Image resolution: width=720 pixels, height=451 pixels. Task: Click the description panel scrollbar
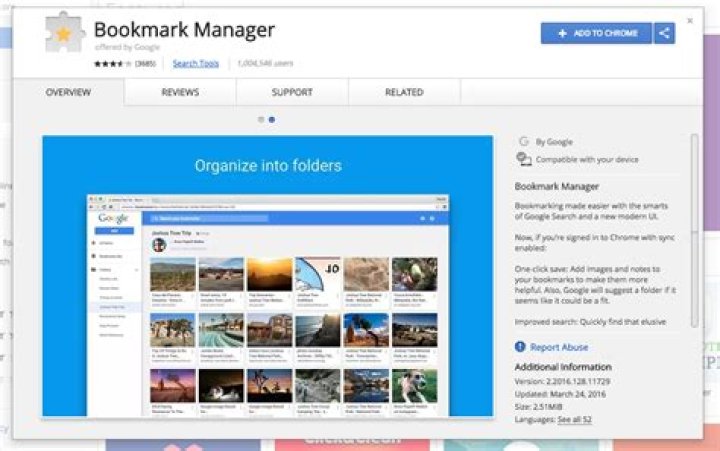pos(694,231)
